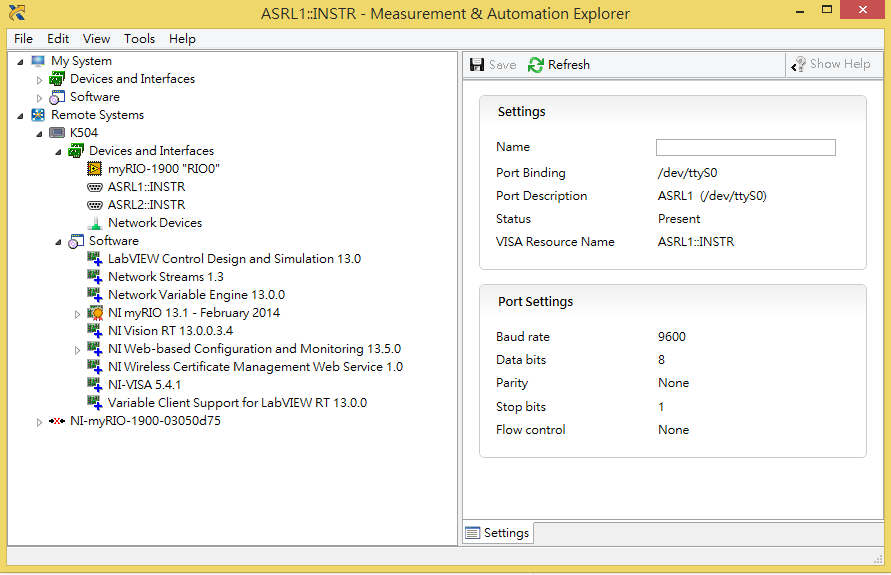Select the NI-VISA 5.4.1 tree item
This screenshot has height=575, width=891.
tap(144, 385)
